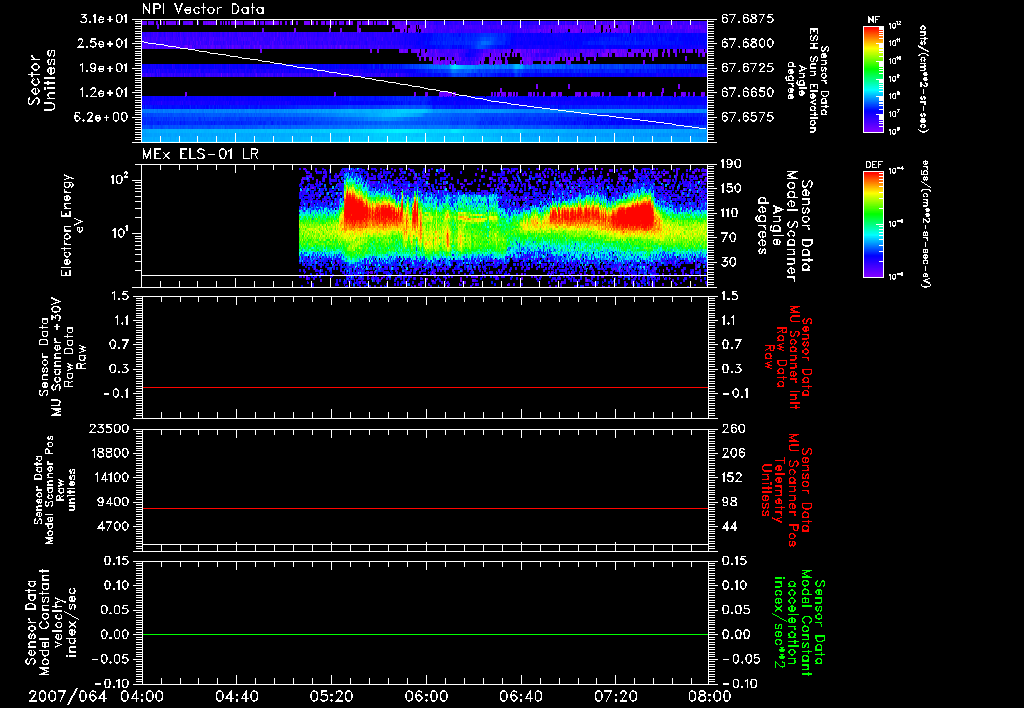Screen dimensions: 1024x708
Task: Click the 04:40 time tick label
Action: click(x=236, y=696)
